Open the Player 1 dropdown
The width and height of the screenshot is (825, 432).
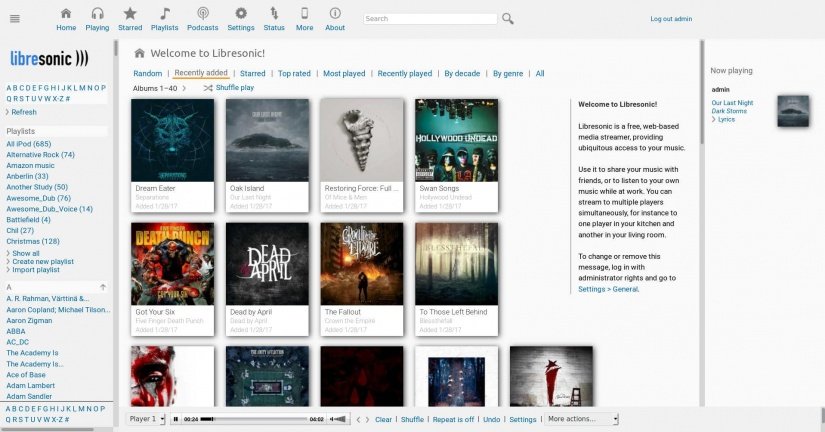tap(146, 419)
